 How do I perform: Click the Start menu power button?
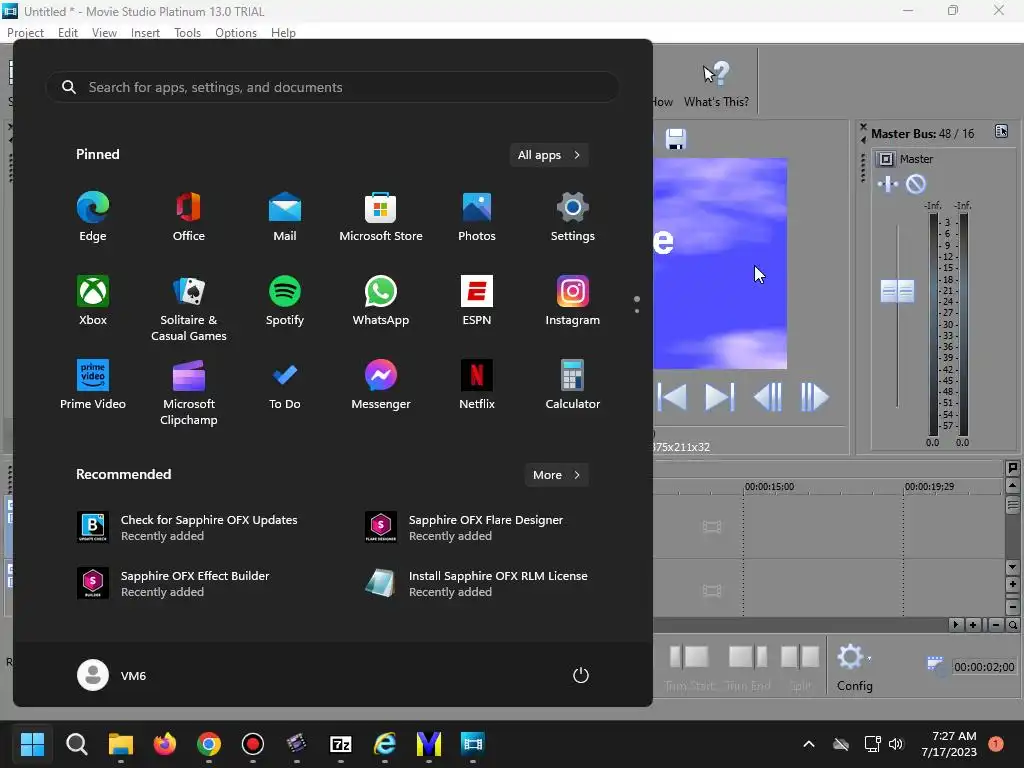point(581,675)
